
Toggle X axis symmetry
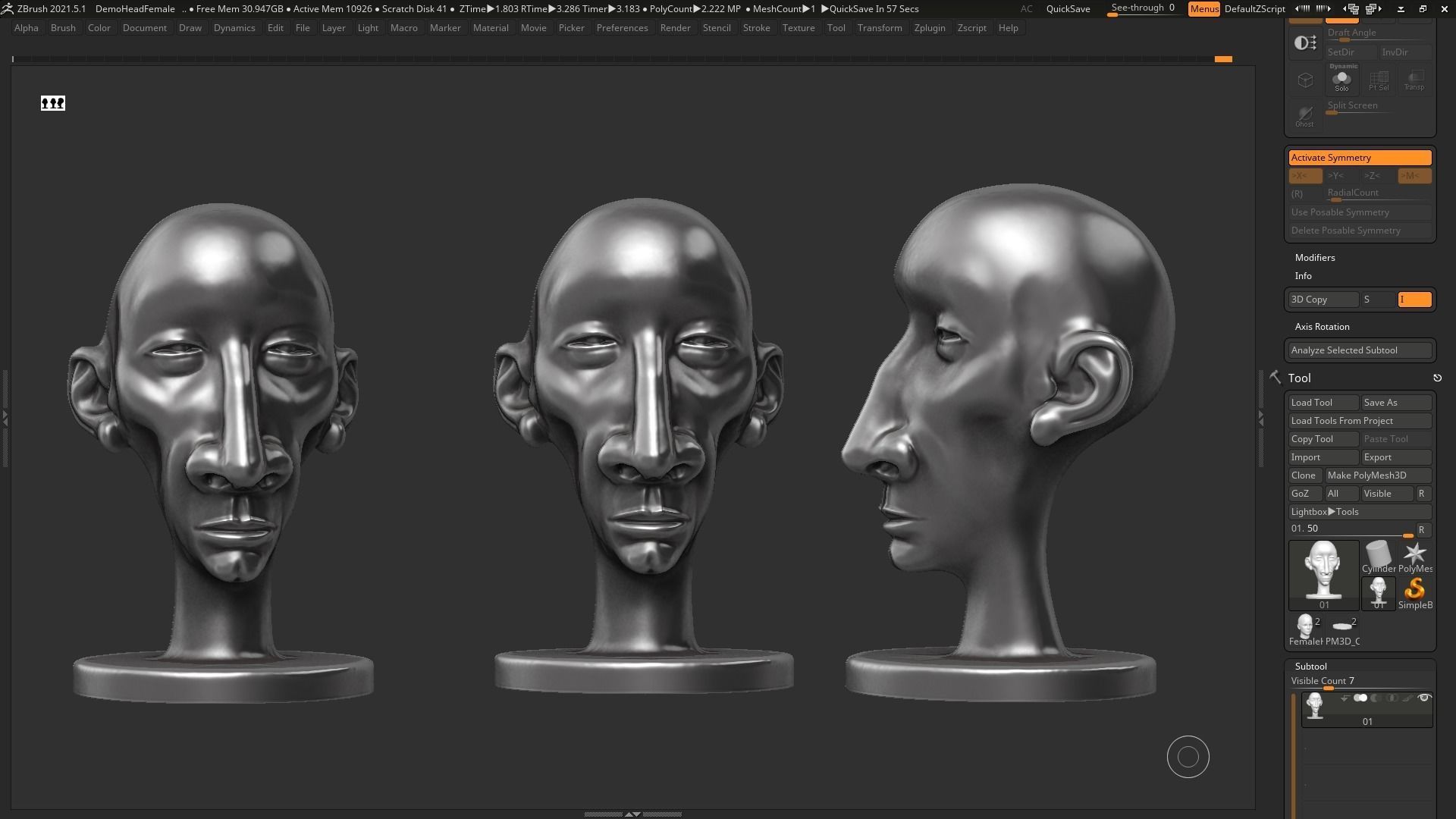coord(1305,176)
